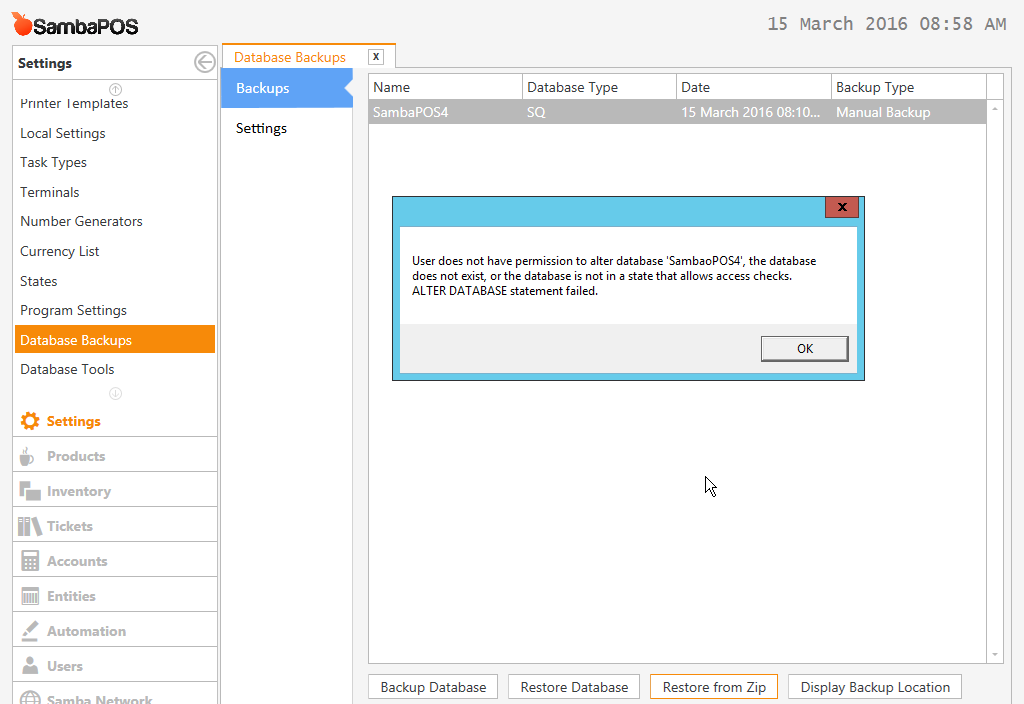Select Database Backups in sidebar

pyautogui.click(x=115, y=340)
